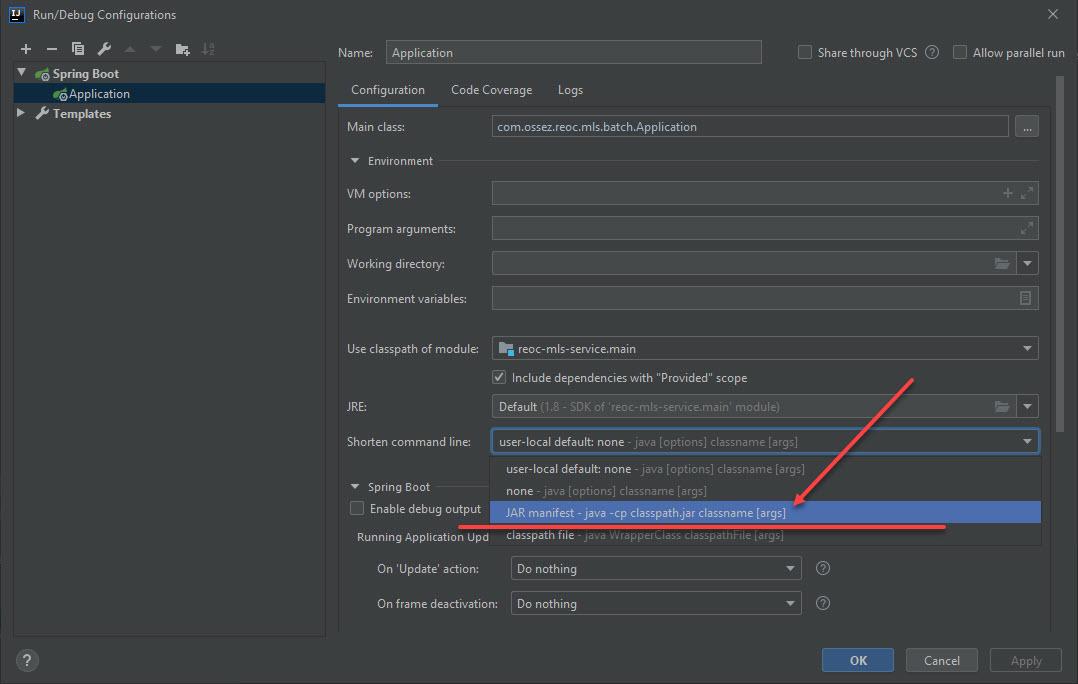This screenshot has height=684, width=1078.
Task: Expand the Templates node
Action: (x=20, y=113)
